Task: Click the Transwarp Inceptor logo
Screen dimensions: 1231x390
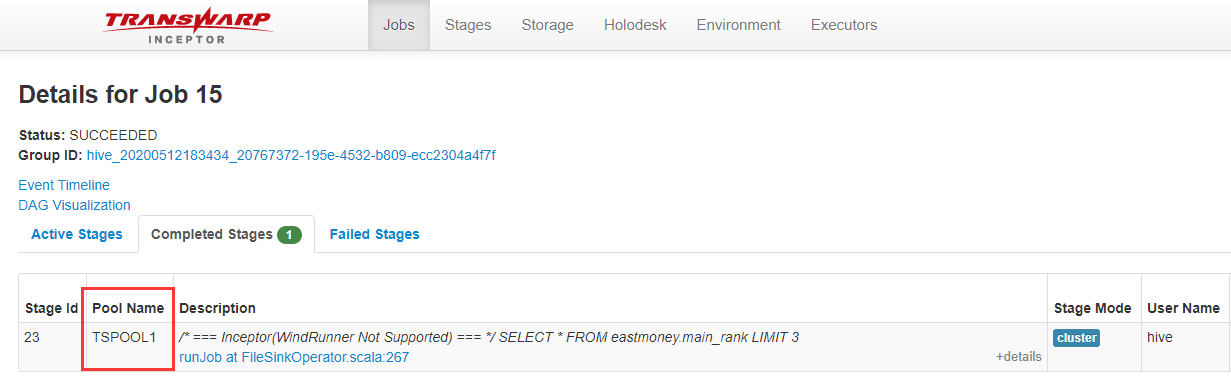Action: [x=187, y=25]
